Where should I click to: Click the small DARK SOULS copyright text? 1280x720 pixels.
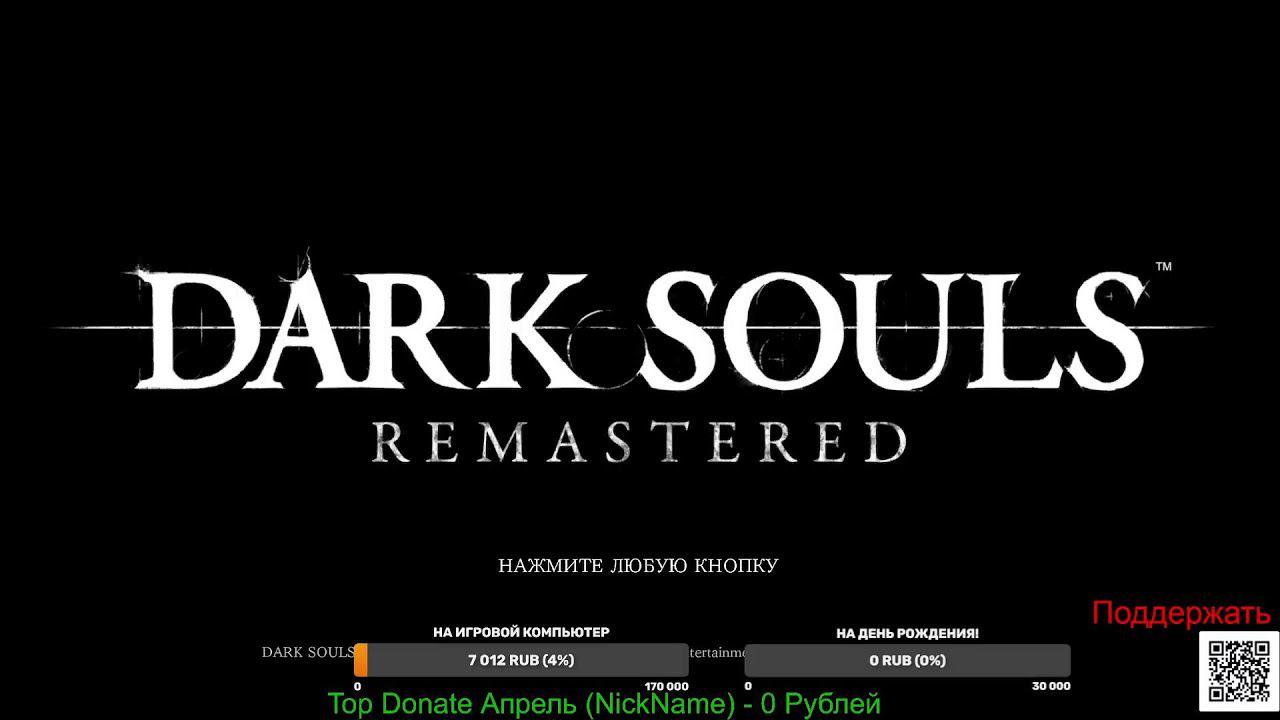click(x=308, y=652)
